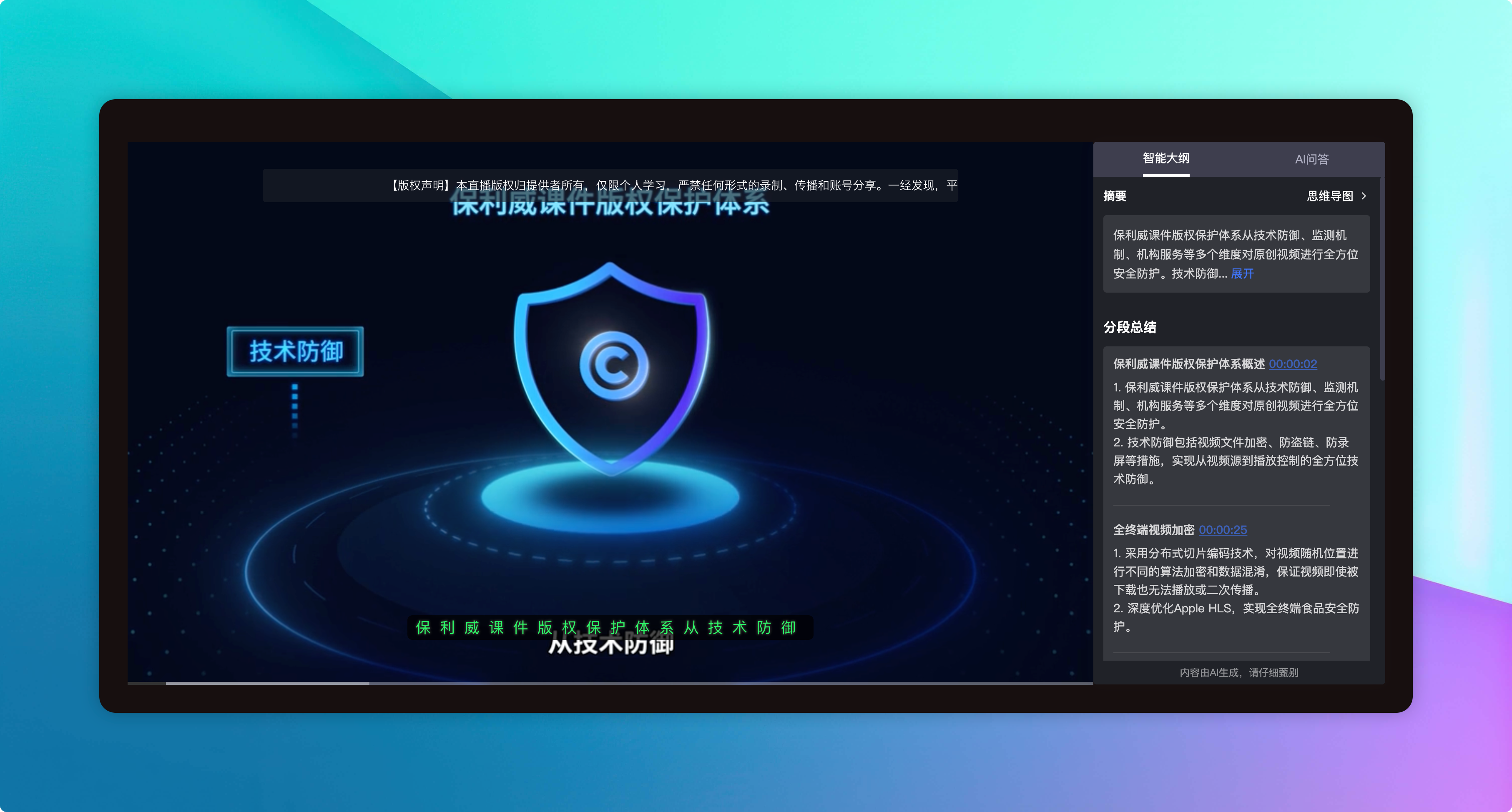Screen dimensions: 1512x812
Task: Click the 版权声明 notice banner on the video
Action: [610, 185]
